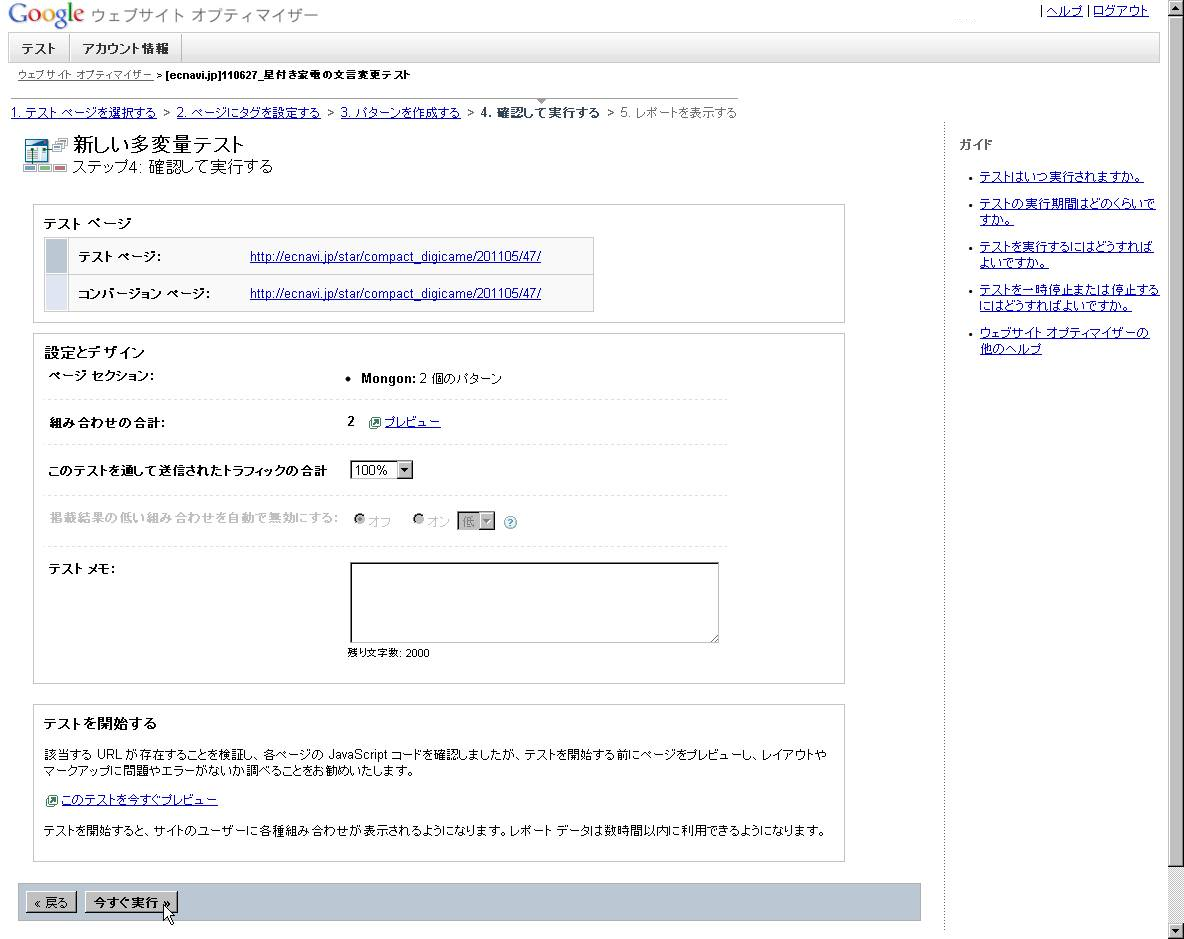
Task: Click the scrollbar down arrow
Action: click(1175, 930)
